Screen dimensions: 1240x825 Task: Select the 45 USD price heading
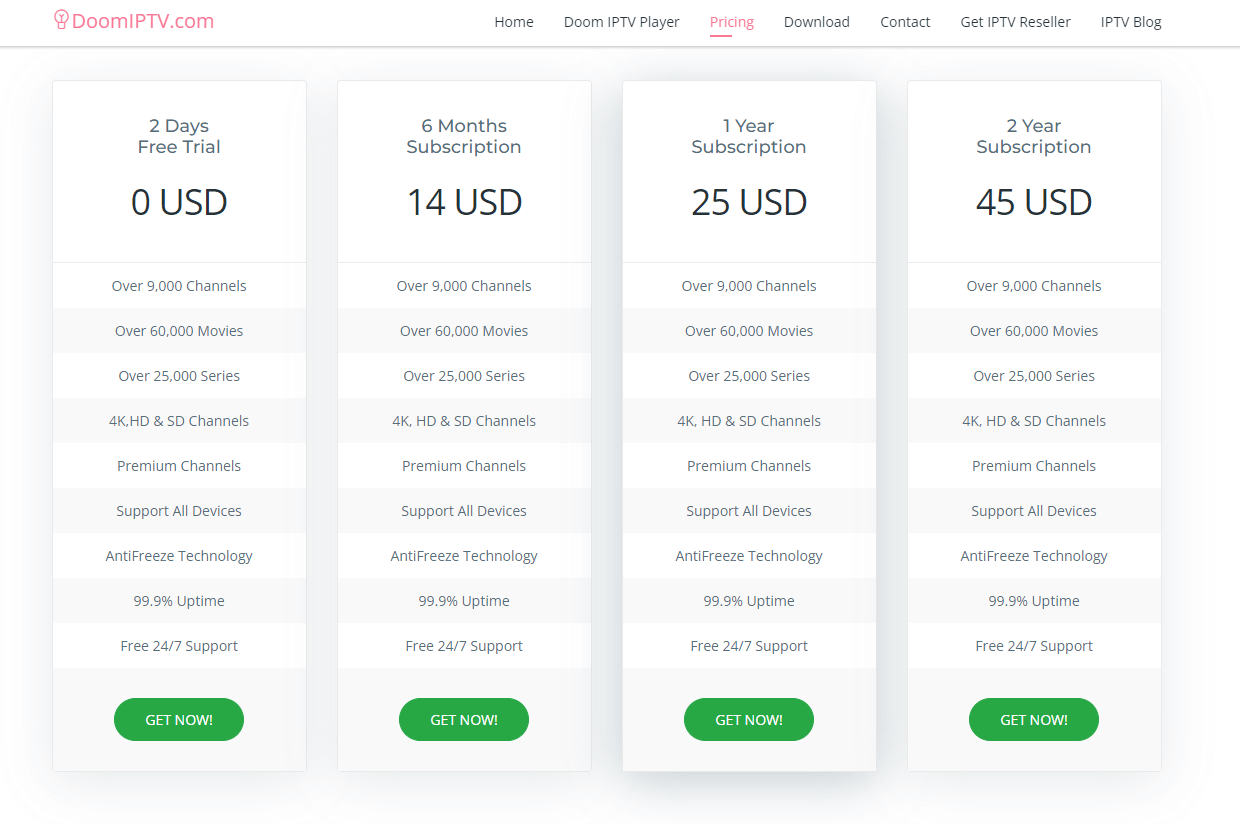click(x=1034, y=203)
